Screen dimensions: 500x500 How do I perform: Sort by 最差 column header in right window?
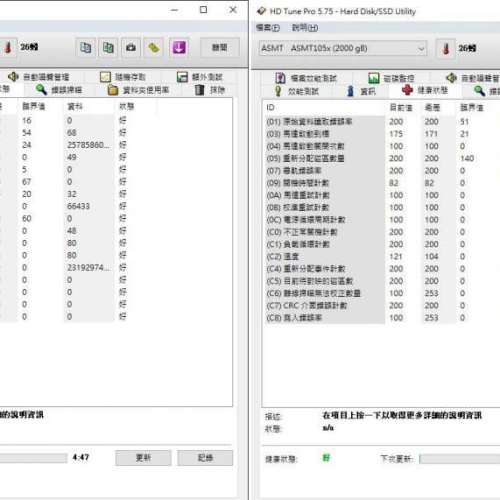pyautogui.click(x=432, y=107)
